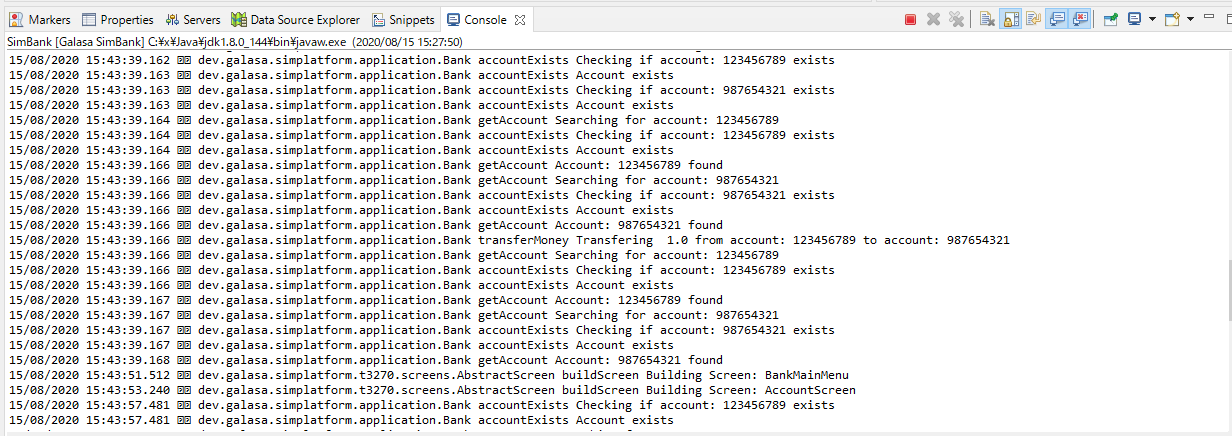Image resolution: width=1232 pixels, height=436 pixels.
Task: Toggle Word Wrap for console output
Action: pos(1033,19)
